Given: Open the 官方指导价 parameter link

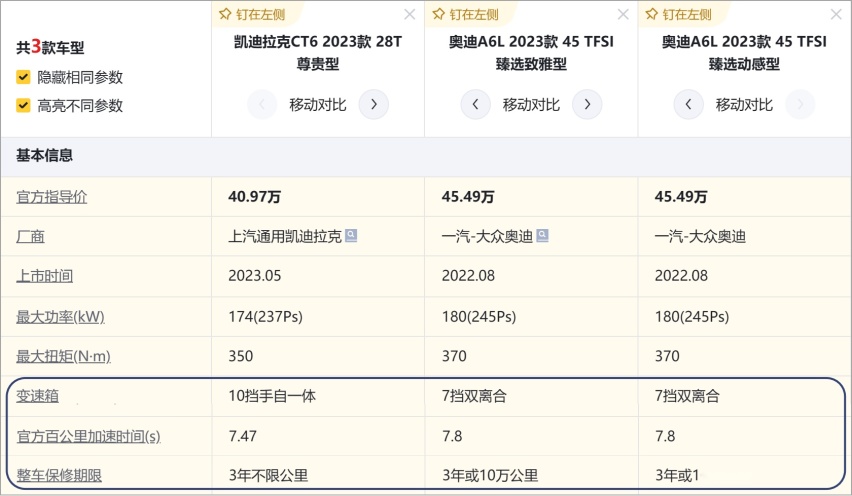Looking at the screenshot, I should coord(52,197).
